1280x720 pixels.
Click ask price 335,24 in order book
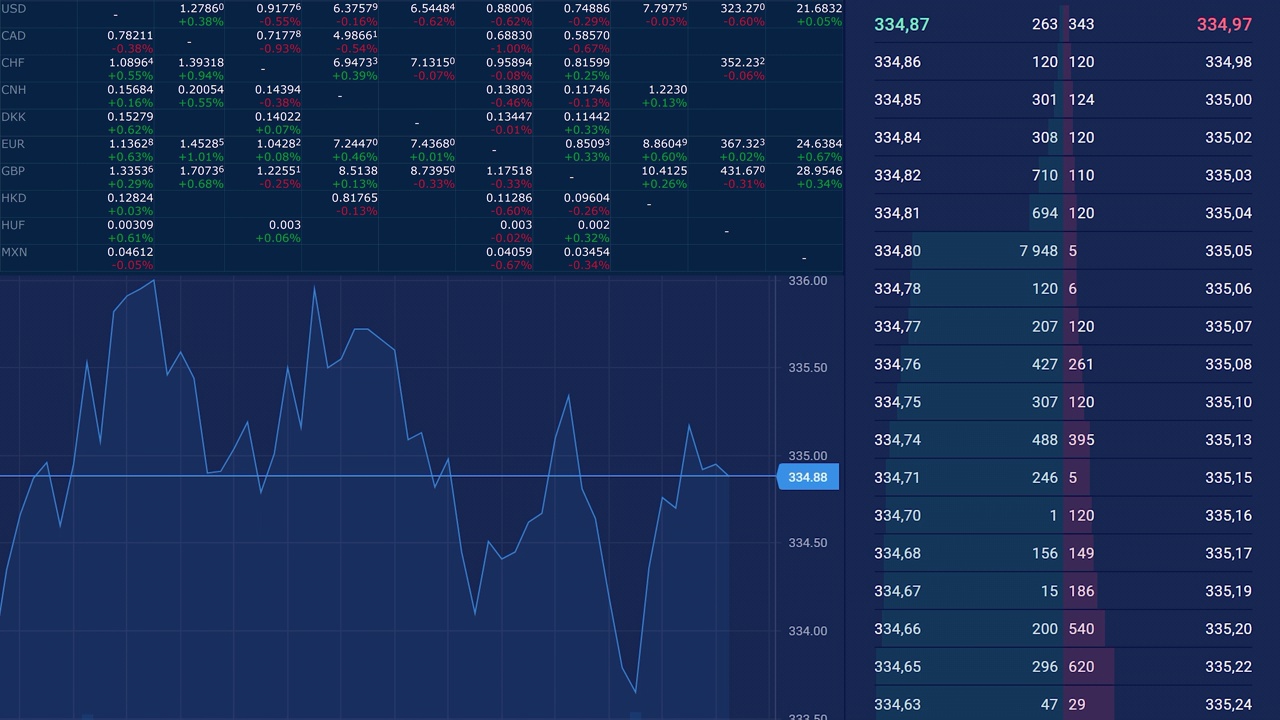1228,704
